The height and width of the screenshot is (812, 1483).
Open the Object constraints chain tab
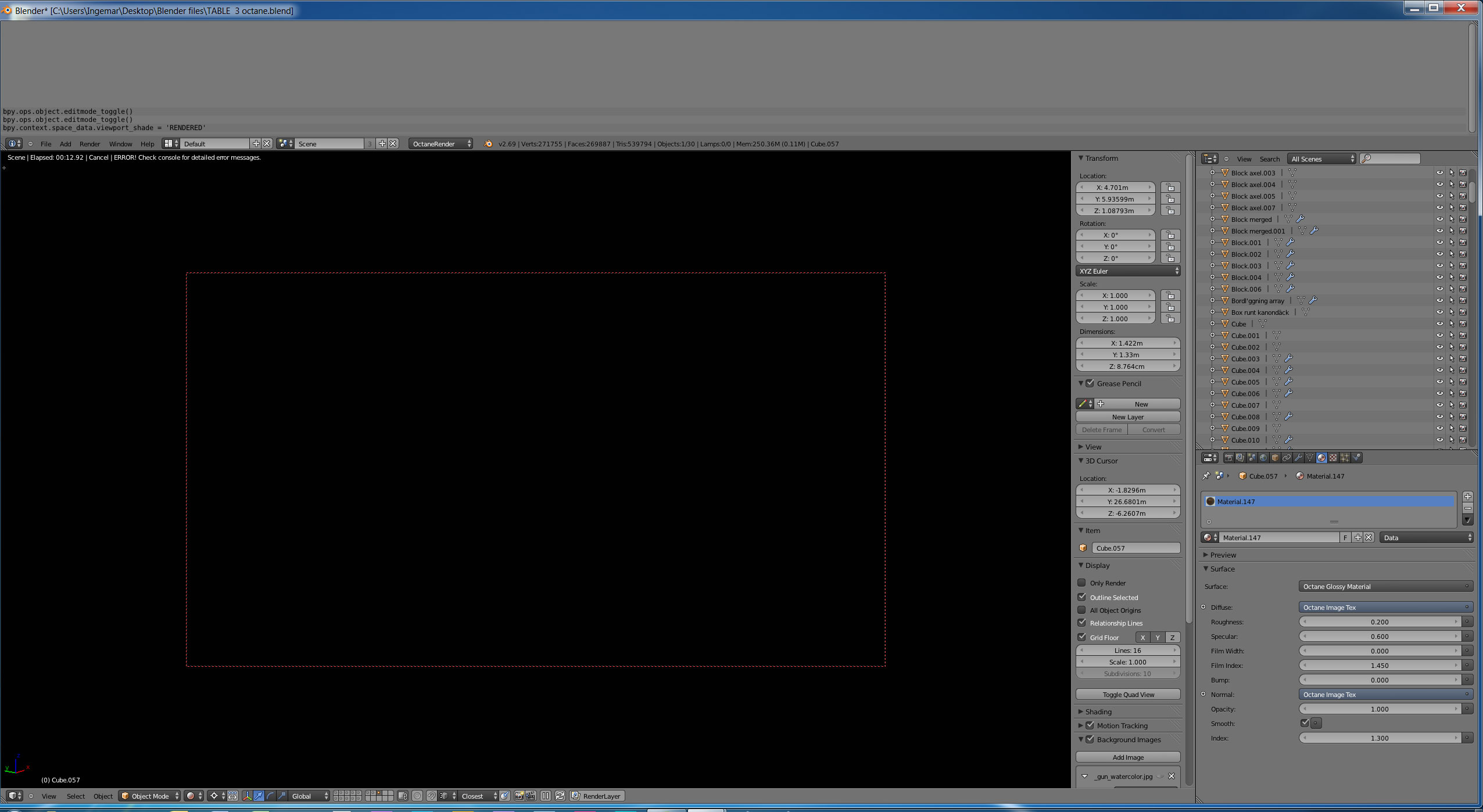point(1287,458)
